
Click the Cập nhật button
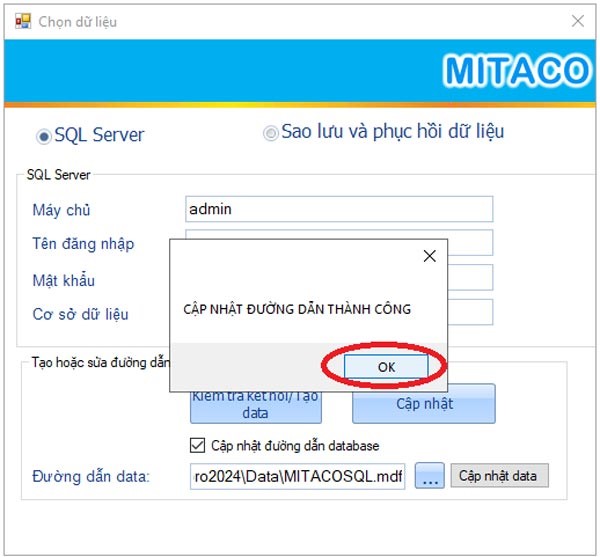(x=424, y=404)
